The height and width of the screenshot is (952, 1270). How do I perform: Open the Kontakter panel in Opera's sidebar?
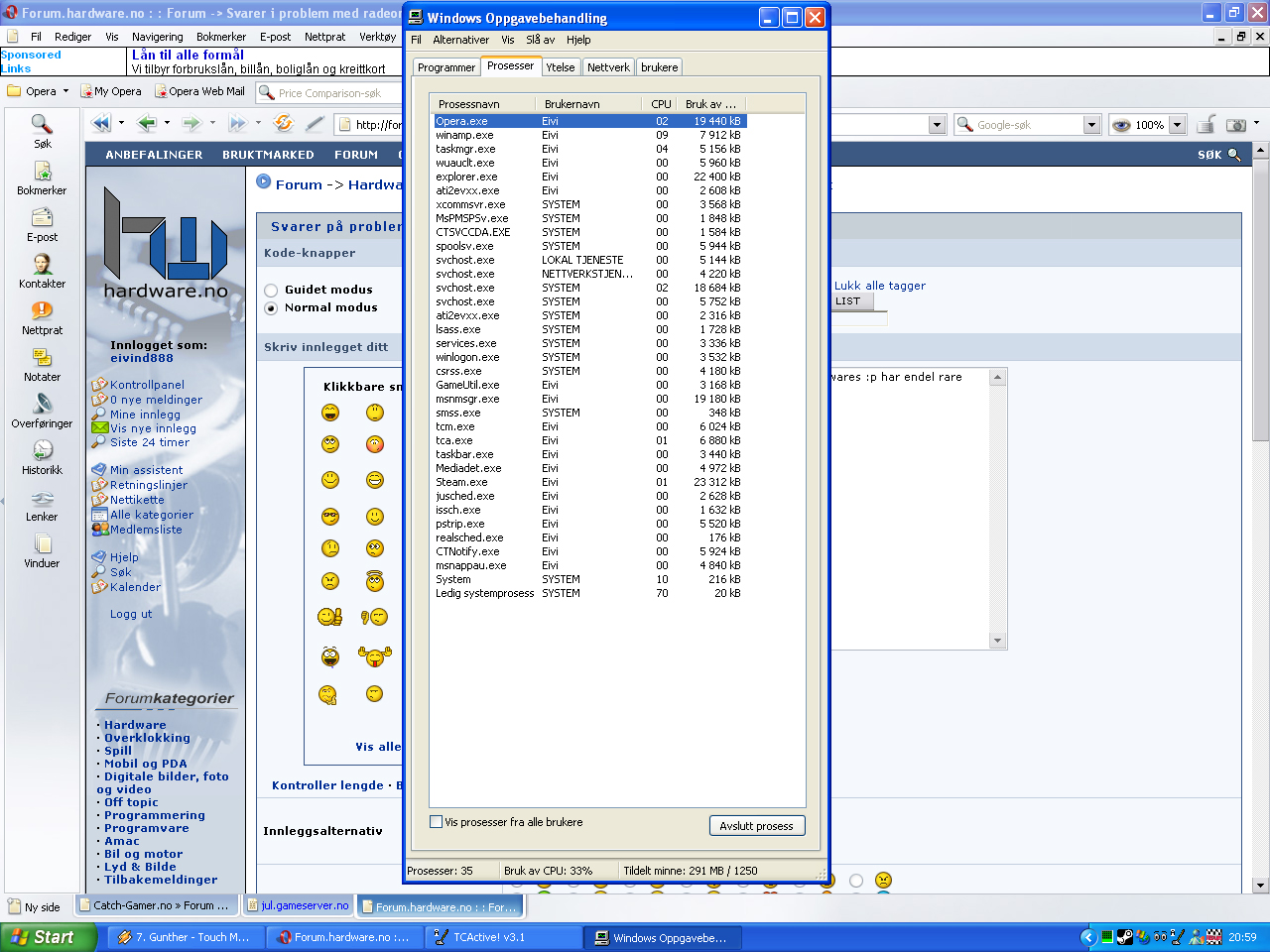(42, 271)
